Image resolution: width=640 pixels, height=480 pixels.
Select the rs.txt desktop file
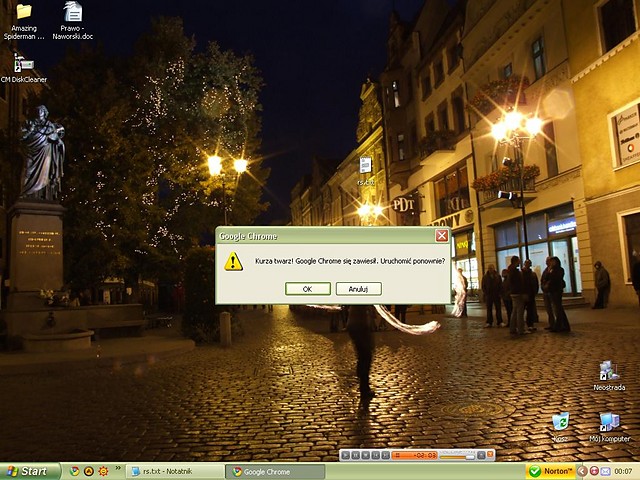(x=366, y=171)
